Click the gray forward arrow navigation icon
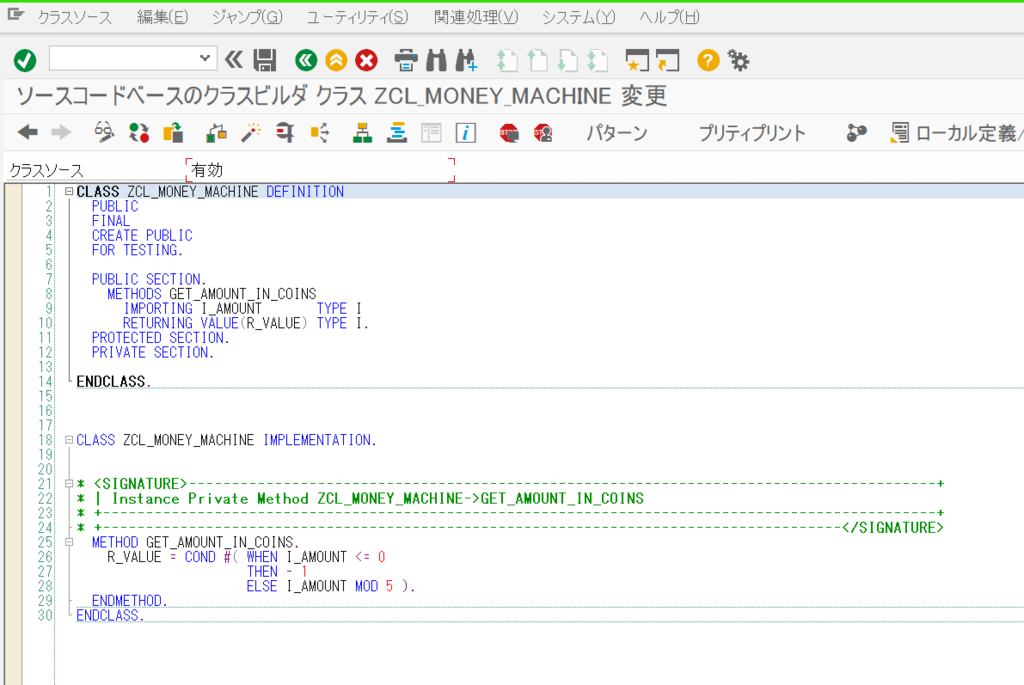Image resolution: width=1024 pixels, height=685 pixels. tap(61, 133)
